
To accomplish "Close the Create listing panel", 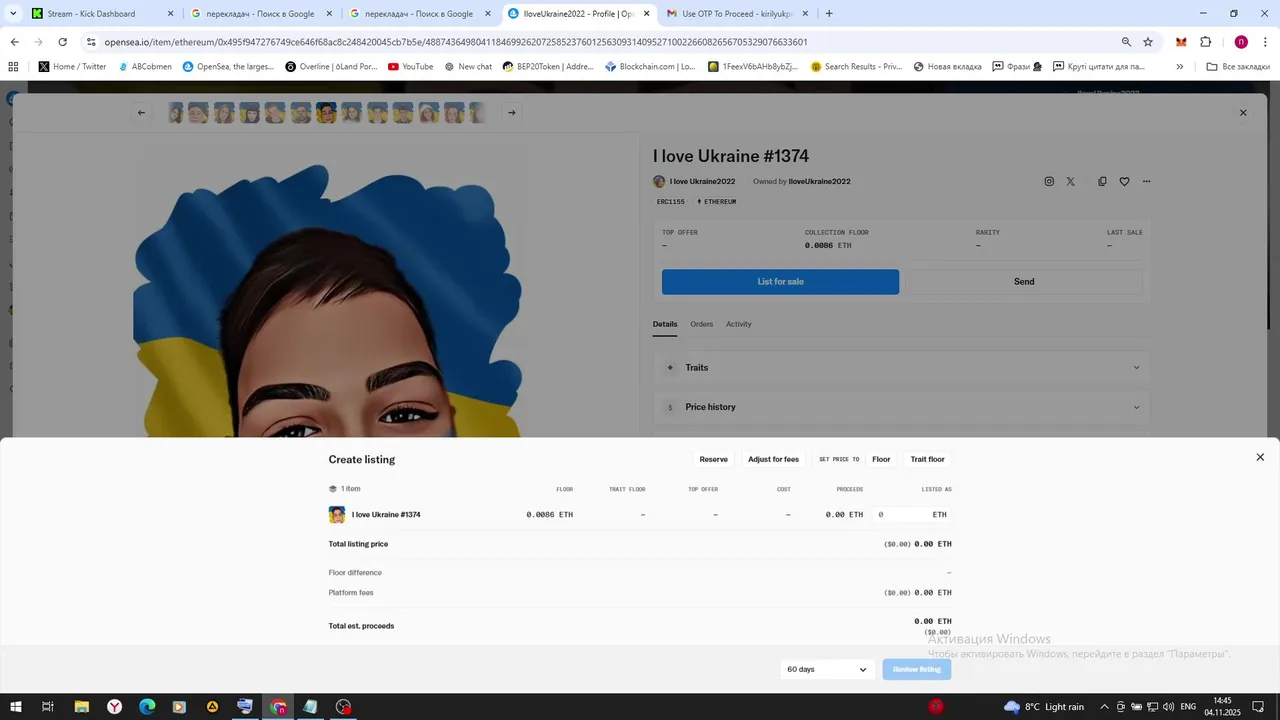I will [1260, 457].
